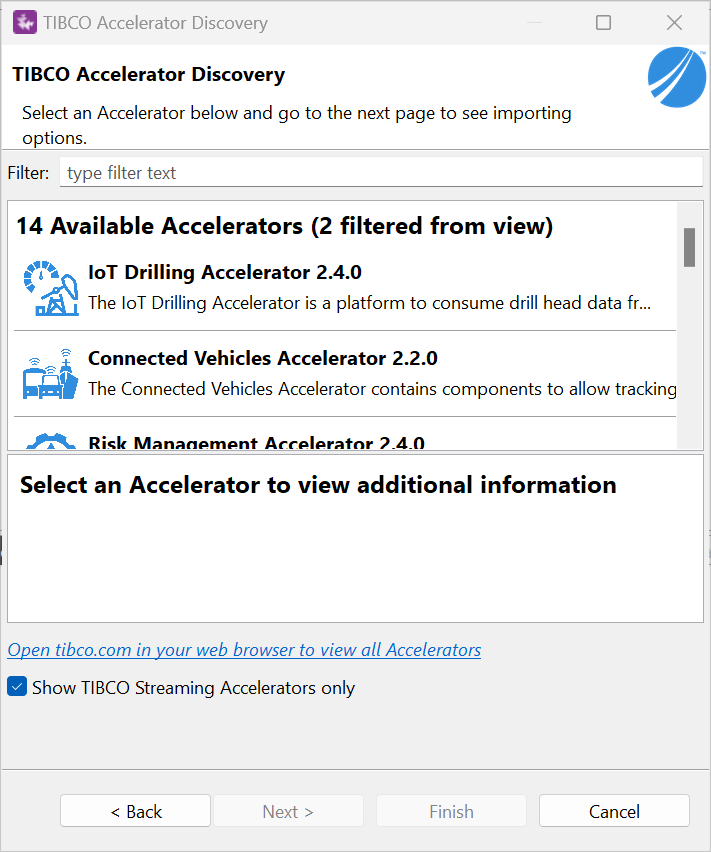Viewport: 711px width, 852px height.
Task: Uncheck Show TIBCO Streaming Accelerators only
Action: click(16, 687)
